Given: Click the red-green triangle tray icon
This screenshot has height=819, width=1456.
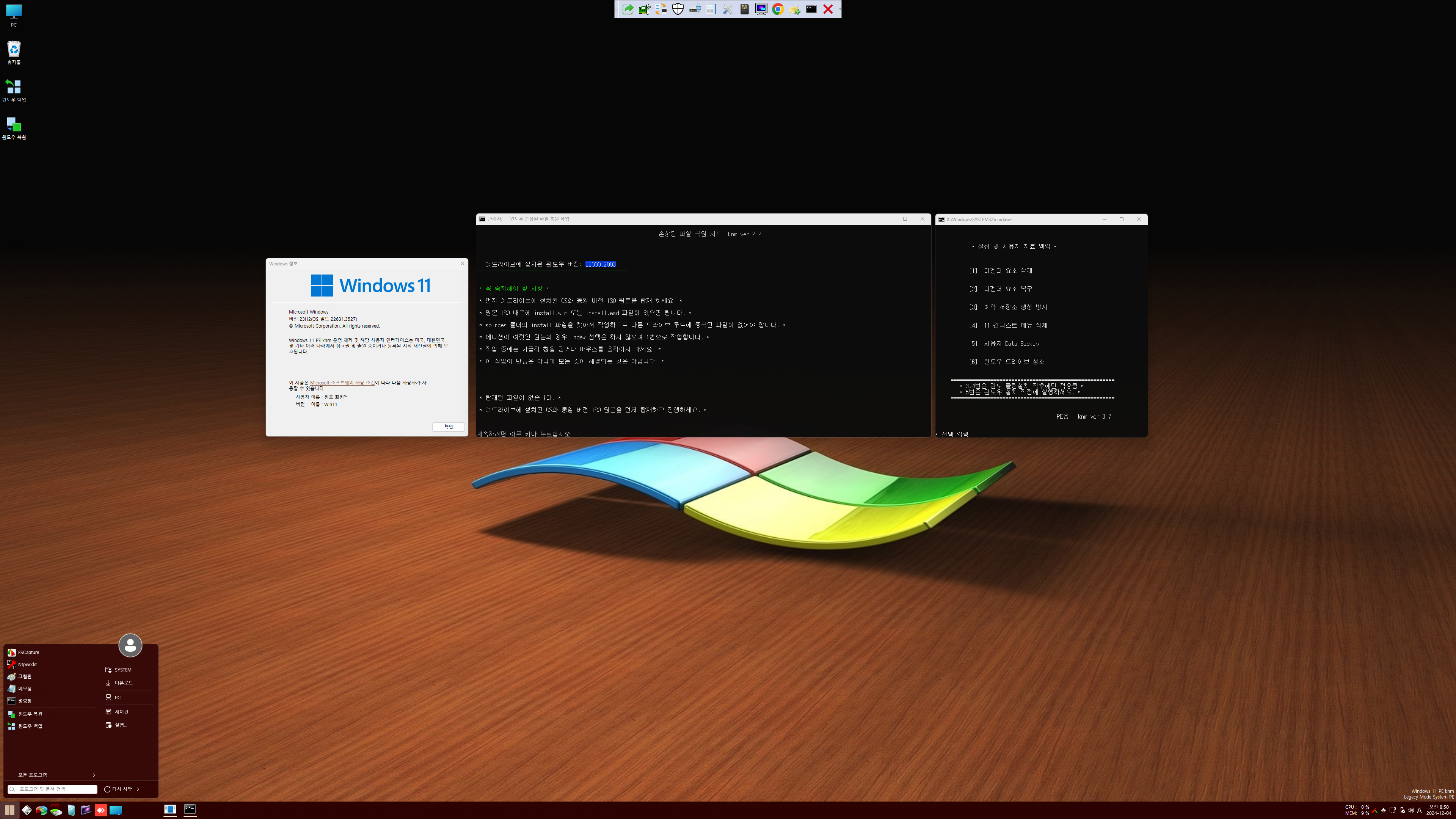Looking at the screenshot, I should click(1374, 810).
